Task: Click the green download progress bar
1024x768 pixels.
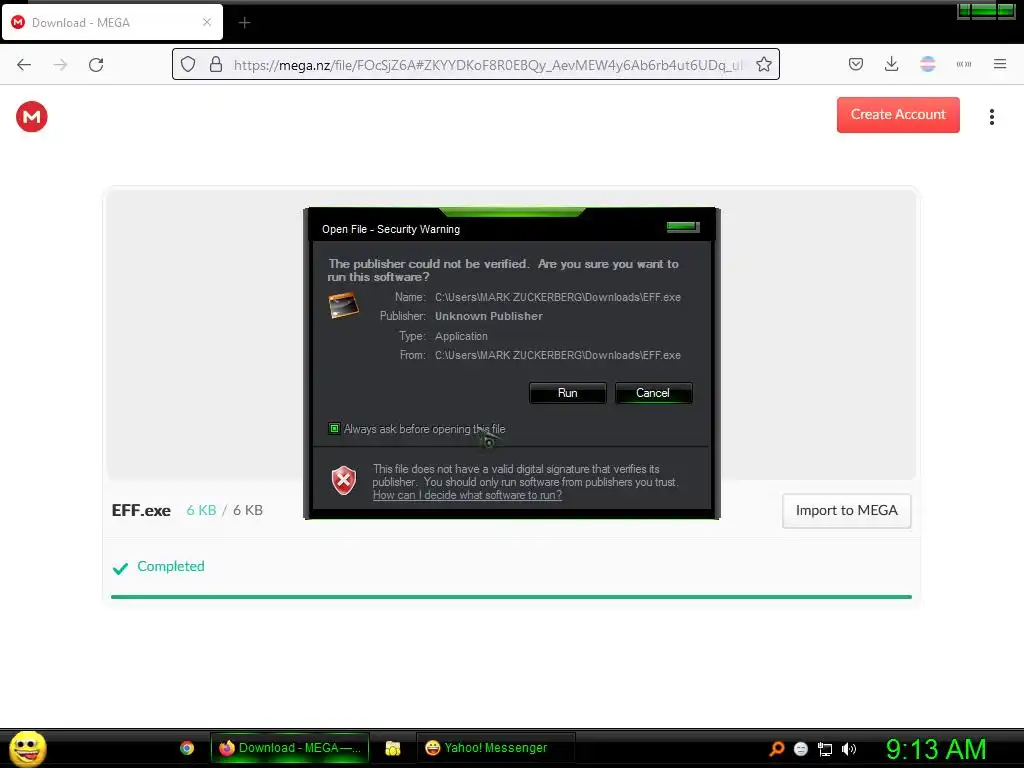Action: (511, 596)
